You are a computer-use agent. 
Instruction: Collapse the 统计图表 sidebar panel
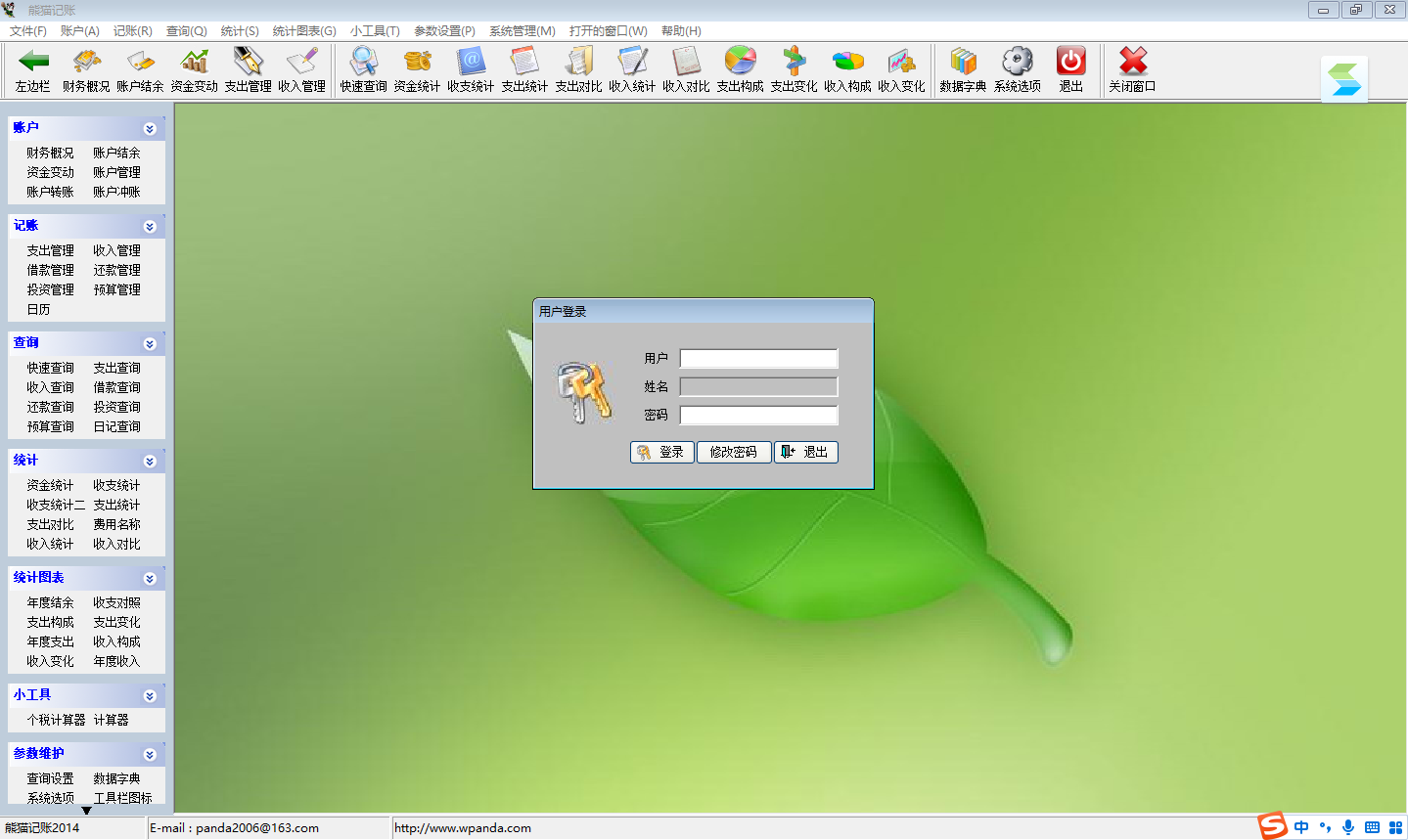click(150, 579)
